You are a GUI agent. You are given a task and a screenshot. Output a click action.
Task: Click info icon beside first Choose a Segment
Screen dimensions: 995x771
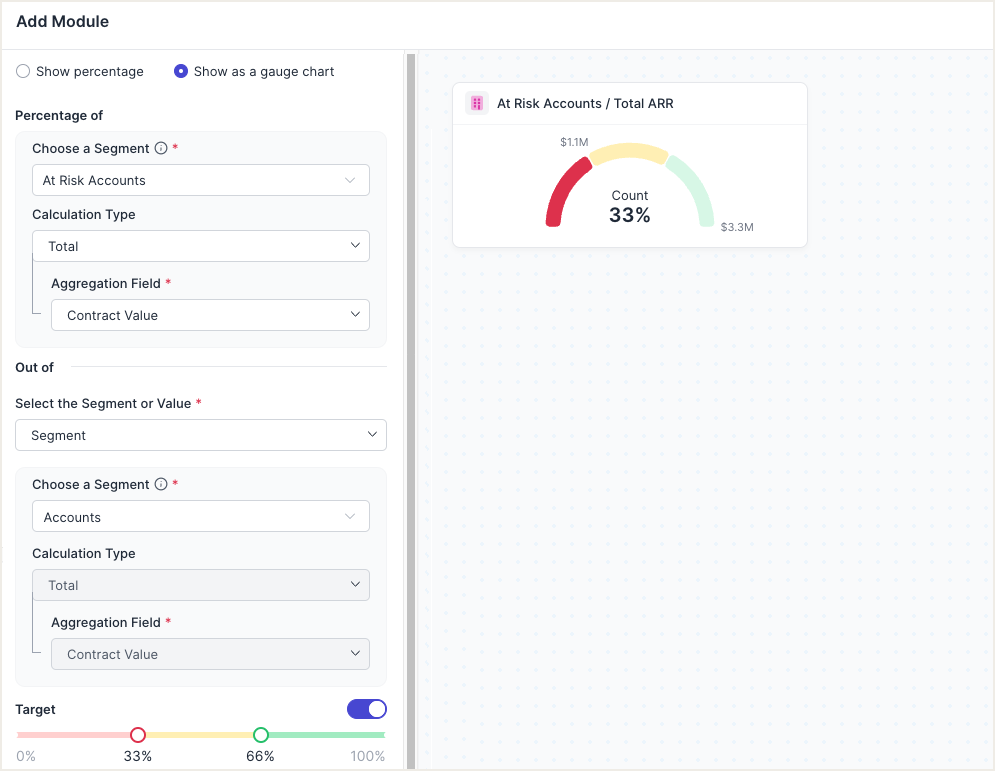tap(160, 148)
